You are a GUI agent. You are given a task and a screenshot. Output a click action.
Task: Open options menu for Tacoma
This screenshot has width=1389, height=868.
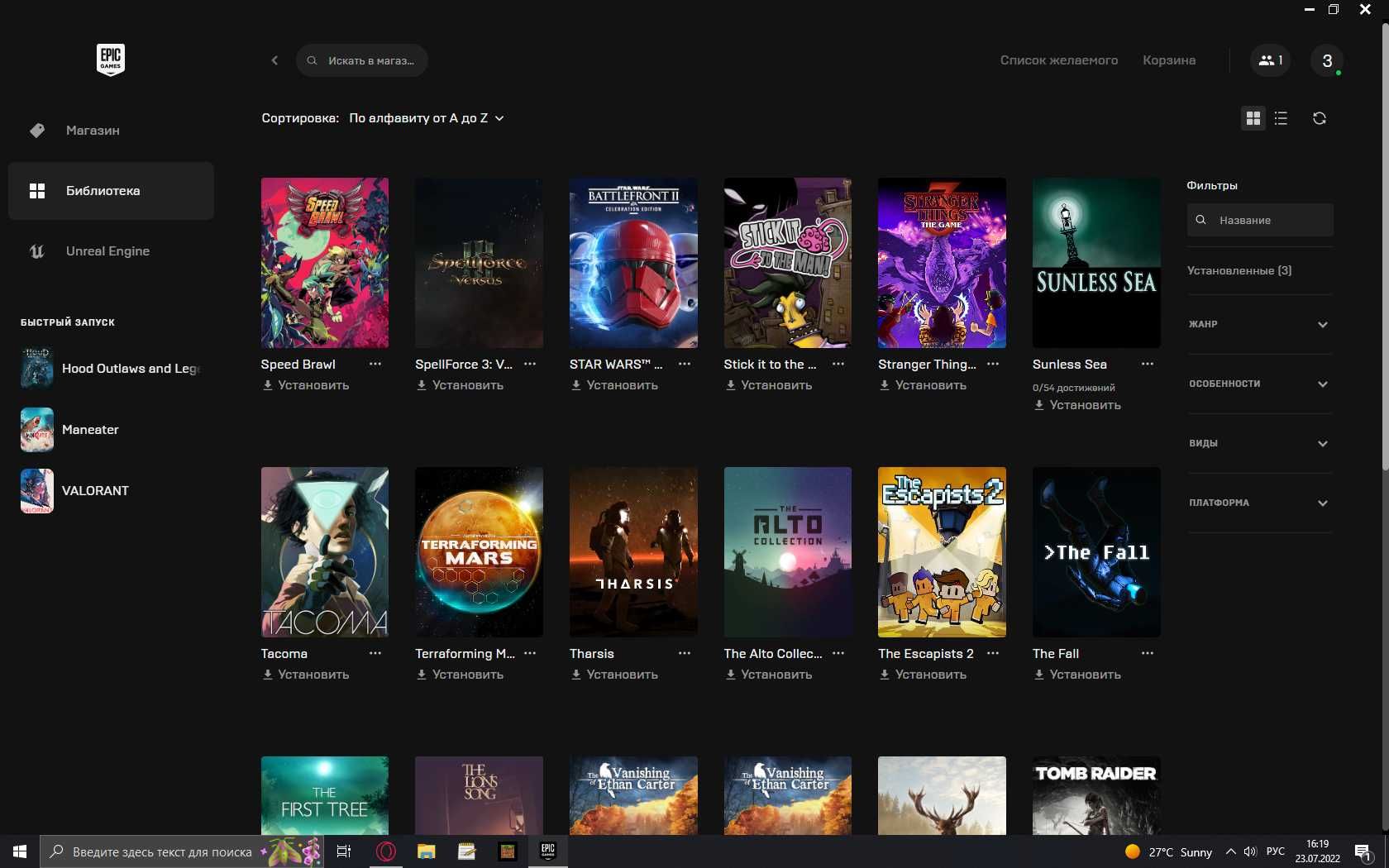click(x=375, y=653)
